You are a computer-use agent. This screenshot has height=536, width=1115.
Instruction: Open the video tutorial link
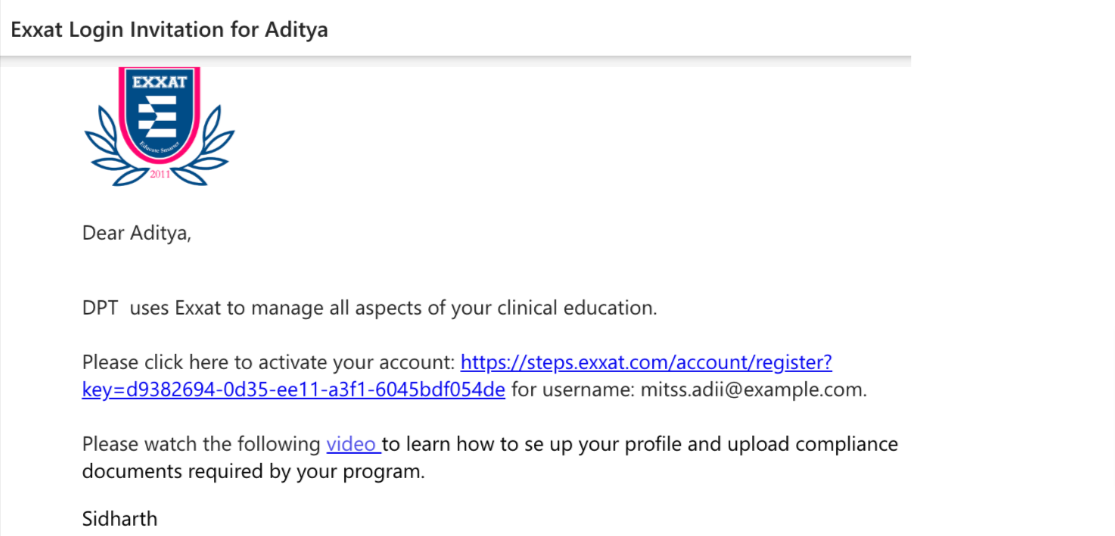(351, 444)
